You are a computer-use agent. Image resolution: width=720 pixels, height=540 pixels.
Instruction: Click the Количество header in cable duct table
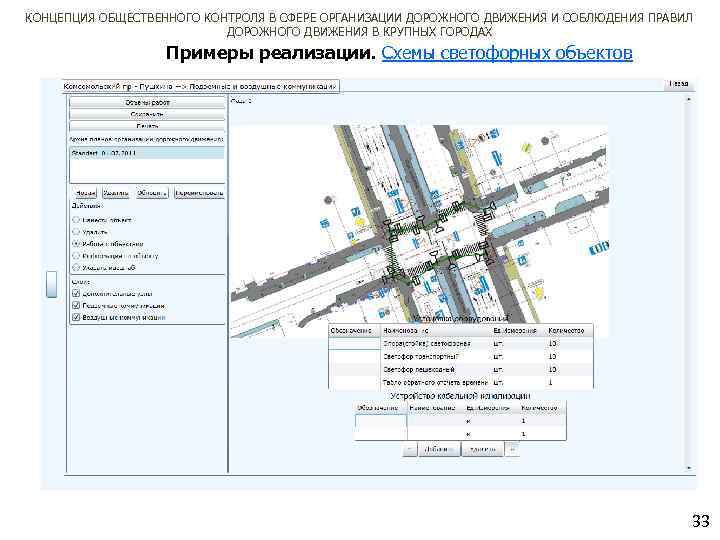point(542,408)
